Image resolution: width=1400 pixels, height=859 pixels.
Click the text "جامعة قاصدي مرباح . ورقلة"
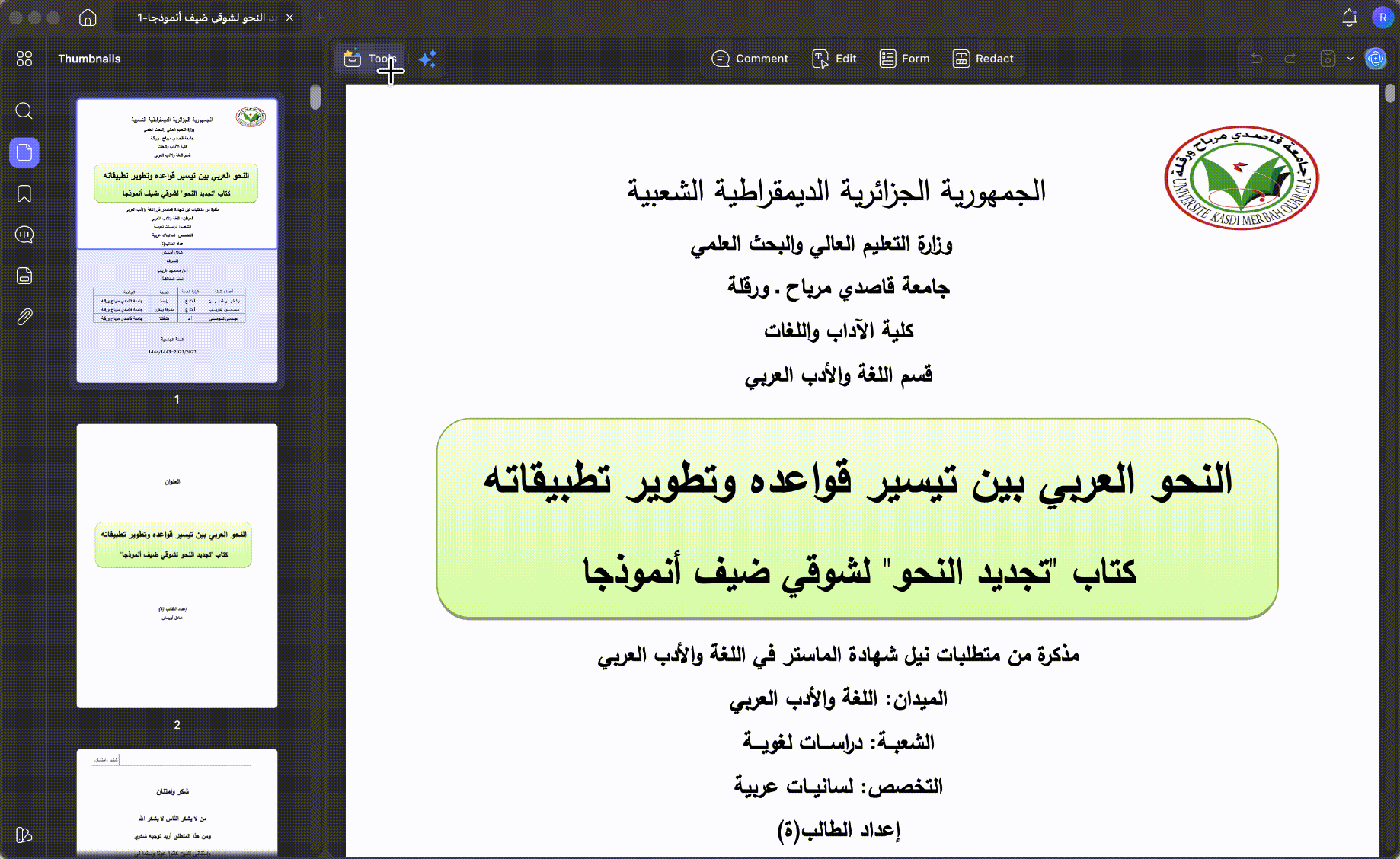pyautogui.click(x=839, y=287)
